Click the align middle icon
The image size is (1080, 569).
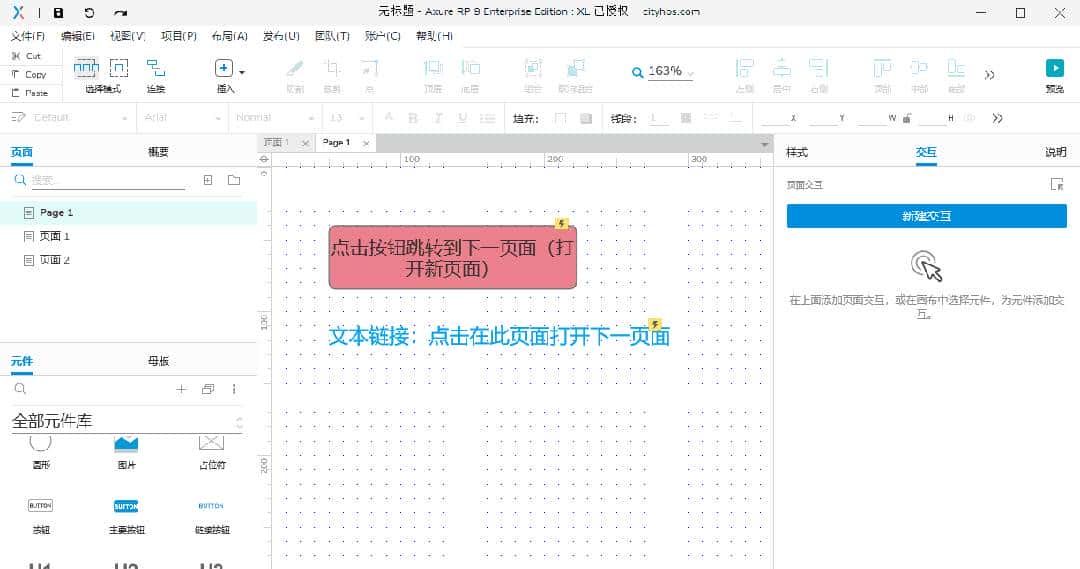pyautogui.click(x=920, y=68)
